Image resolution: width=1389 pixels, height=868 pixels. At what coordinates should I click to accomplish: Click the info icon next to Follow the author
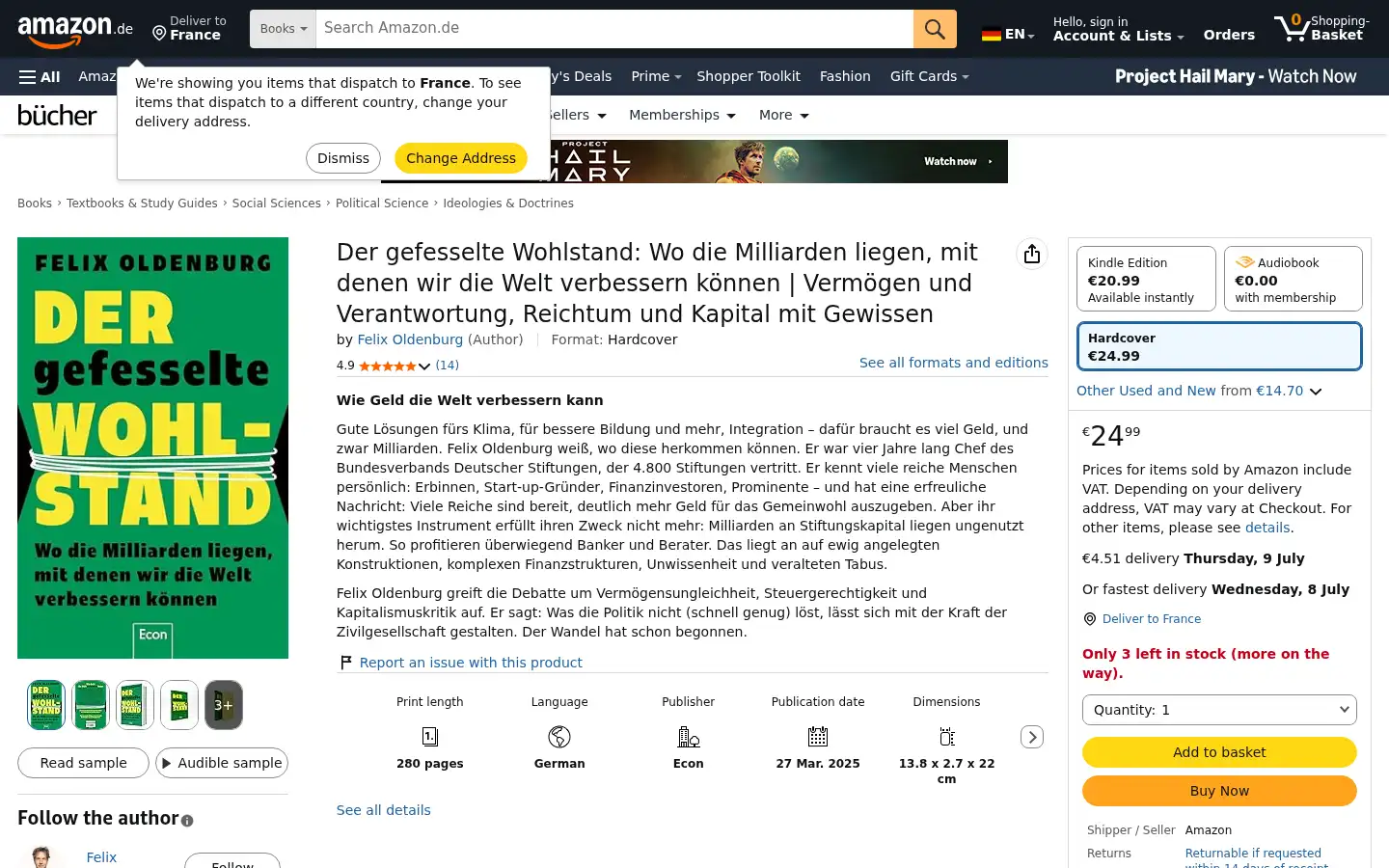coord(187,821)
